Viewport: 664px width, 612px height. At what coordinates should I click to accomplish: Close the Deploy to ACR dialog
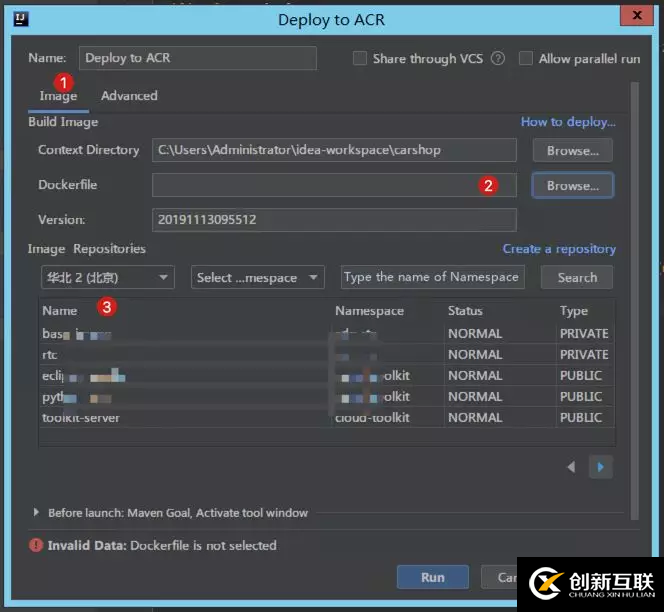[636, 16]
